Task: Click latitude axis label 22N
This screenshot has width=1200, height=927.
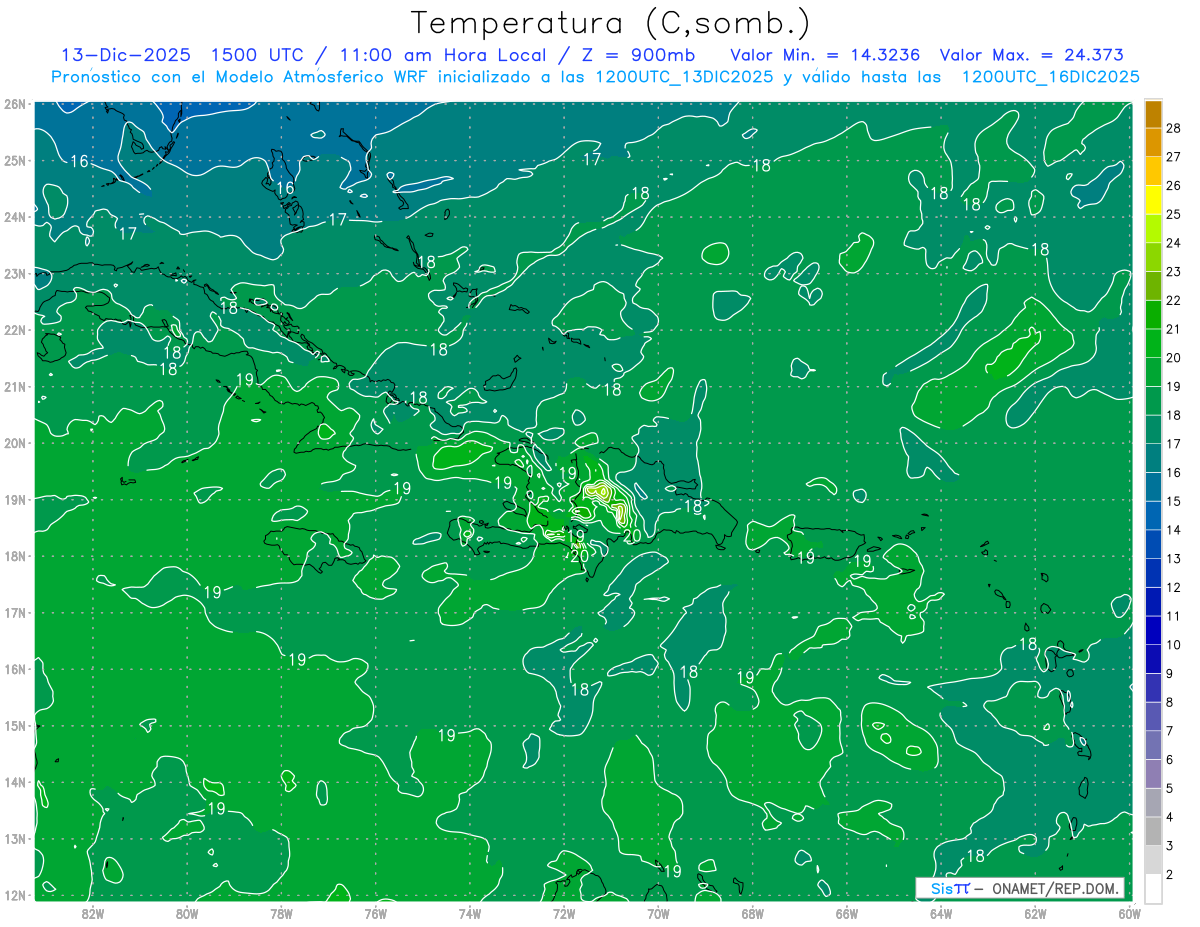Action: pos(15,330)
